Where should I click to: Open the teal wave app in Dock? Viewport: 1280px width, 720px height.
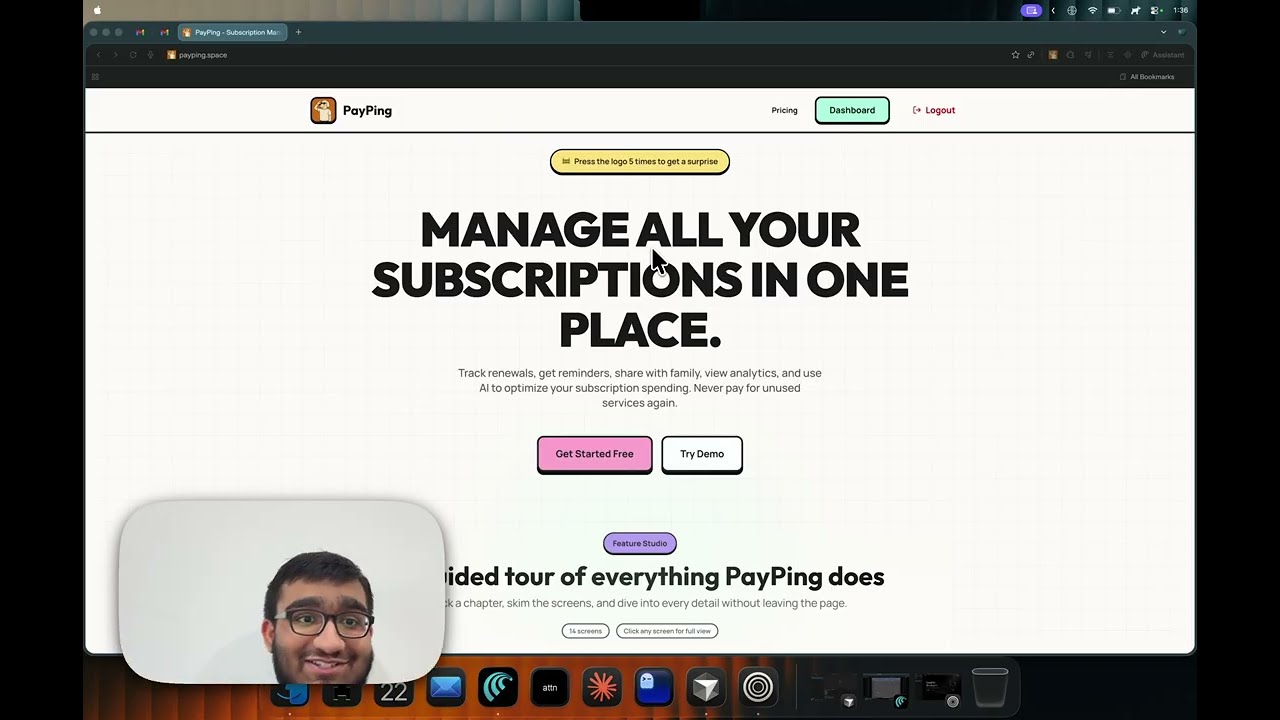(x=498, y=688)
